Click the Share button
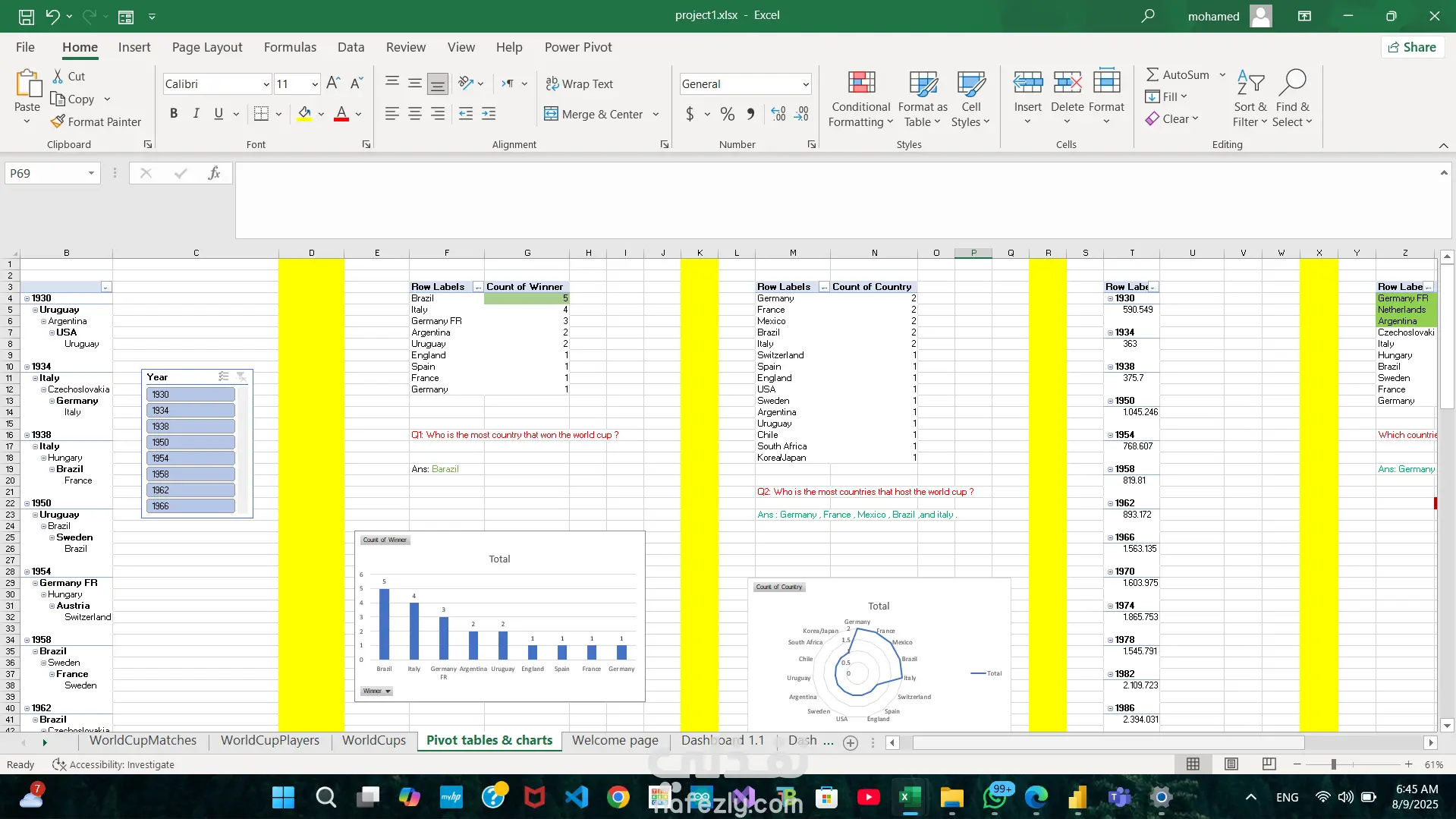Image resolution: width=1456 pixels, height=819 pixels. point(1412,47)
